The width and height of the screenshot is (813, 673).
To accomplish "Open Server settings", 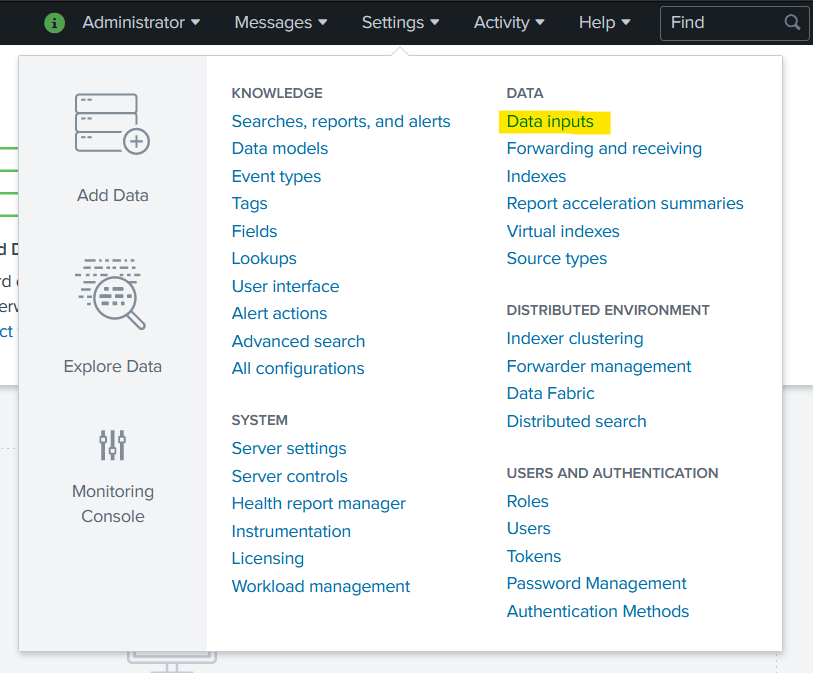I will click(x=289, y=448).
